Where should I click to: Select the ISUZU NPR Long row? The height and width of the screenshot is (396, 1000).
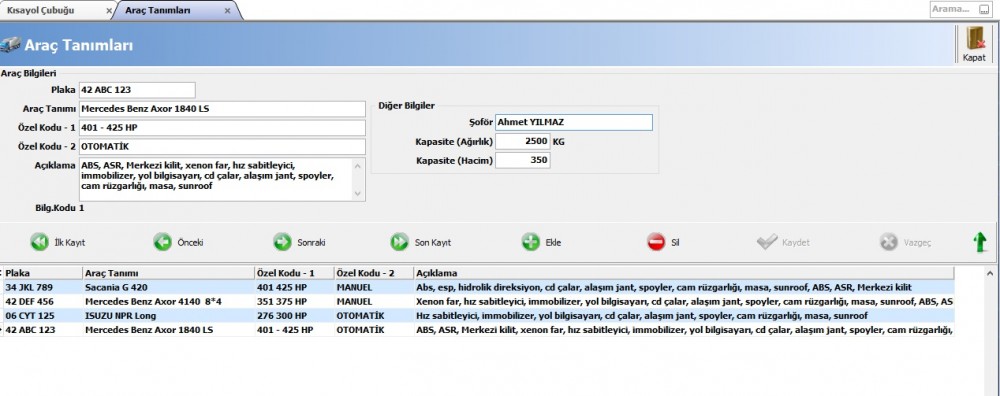477,316
